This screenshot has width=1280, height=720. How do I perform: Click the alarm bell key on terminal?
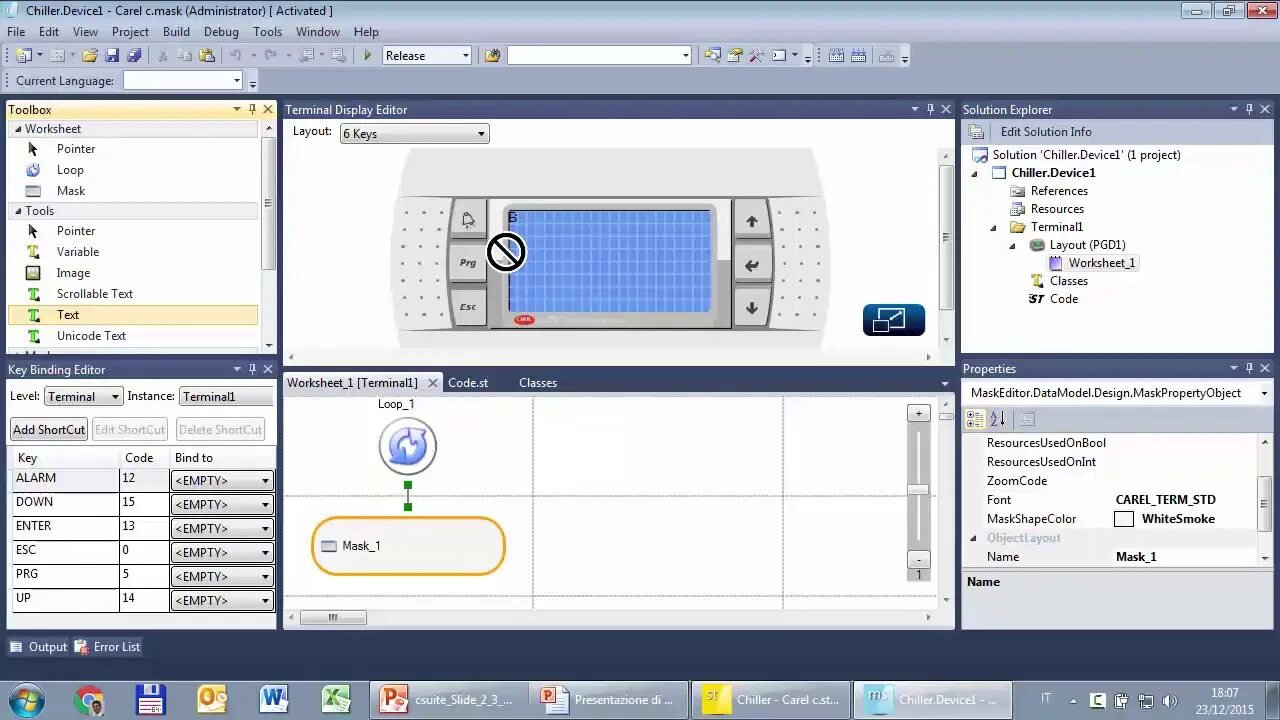(468, 220)
